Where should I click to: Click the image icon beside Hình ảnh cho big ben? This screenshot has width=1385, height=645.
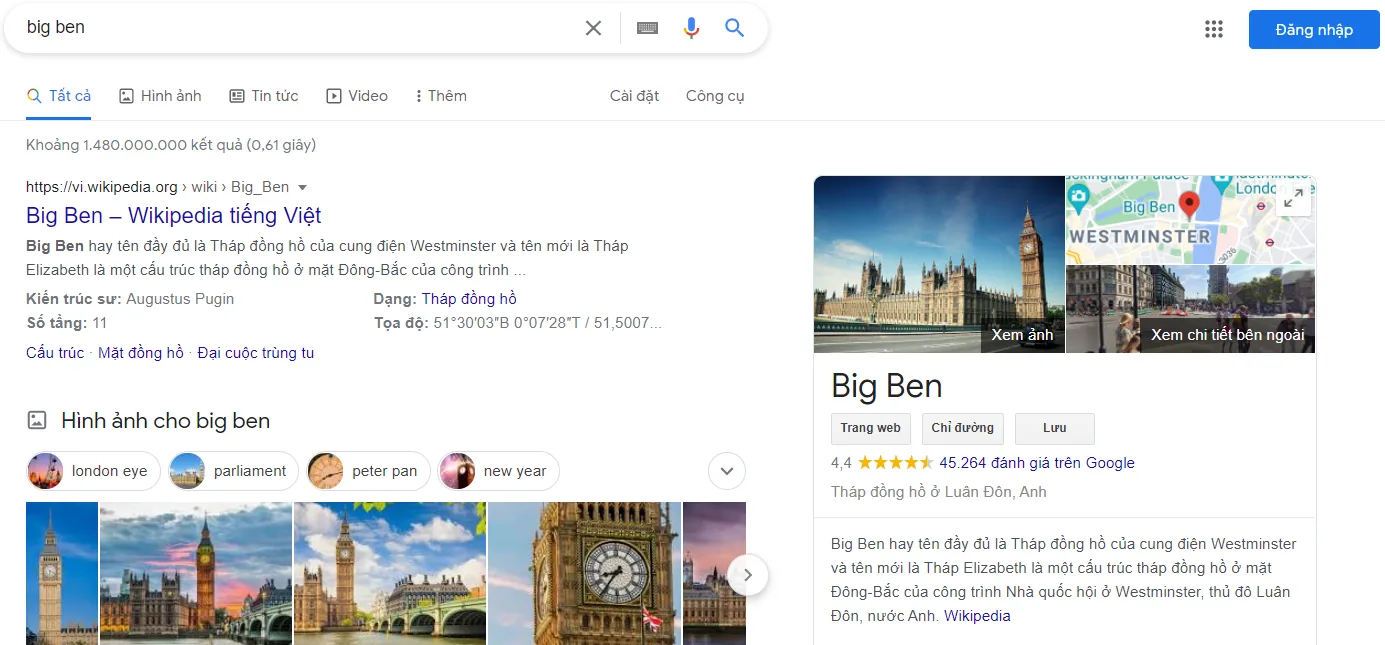point(37,420)
